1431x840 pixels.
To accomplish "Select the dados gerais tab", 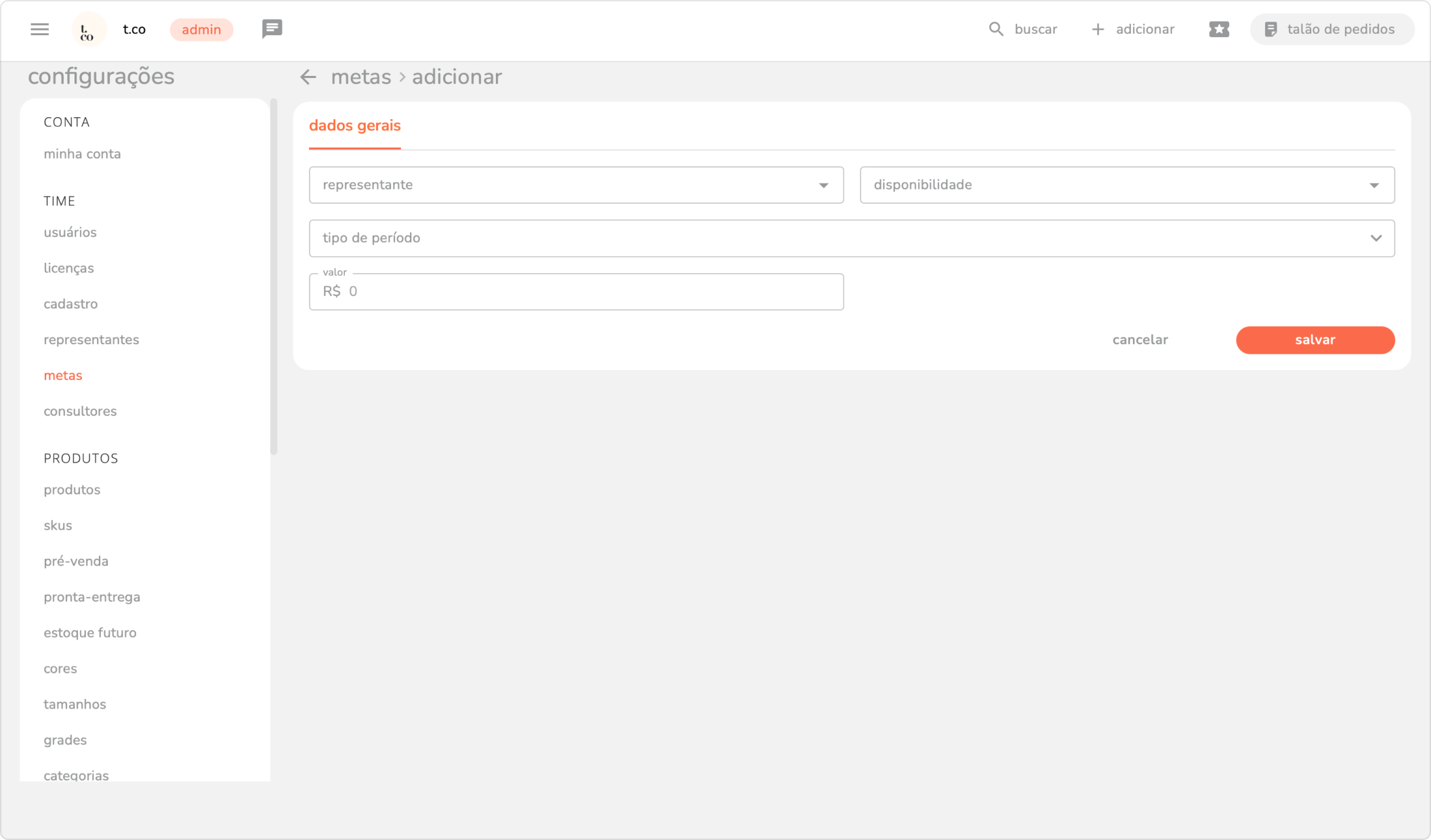I will pos(354,126).
